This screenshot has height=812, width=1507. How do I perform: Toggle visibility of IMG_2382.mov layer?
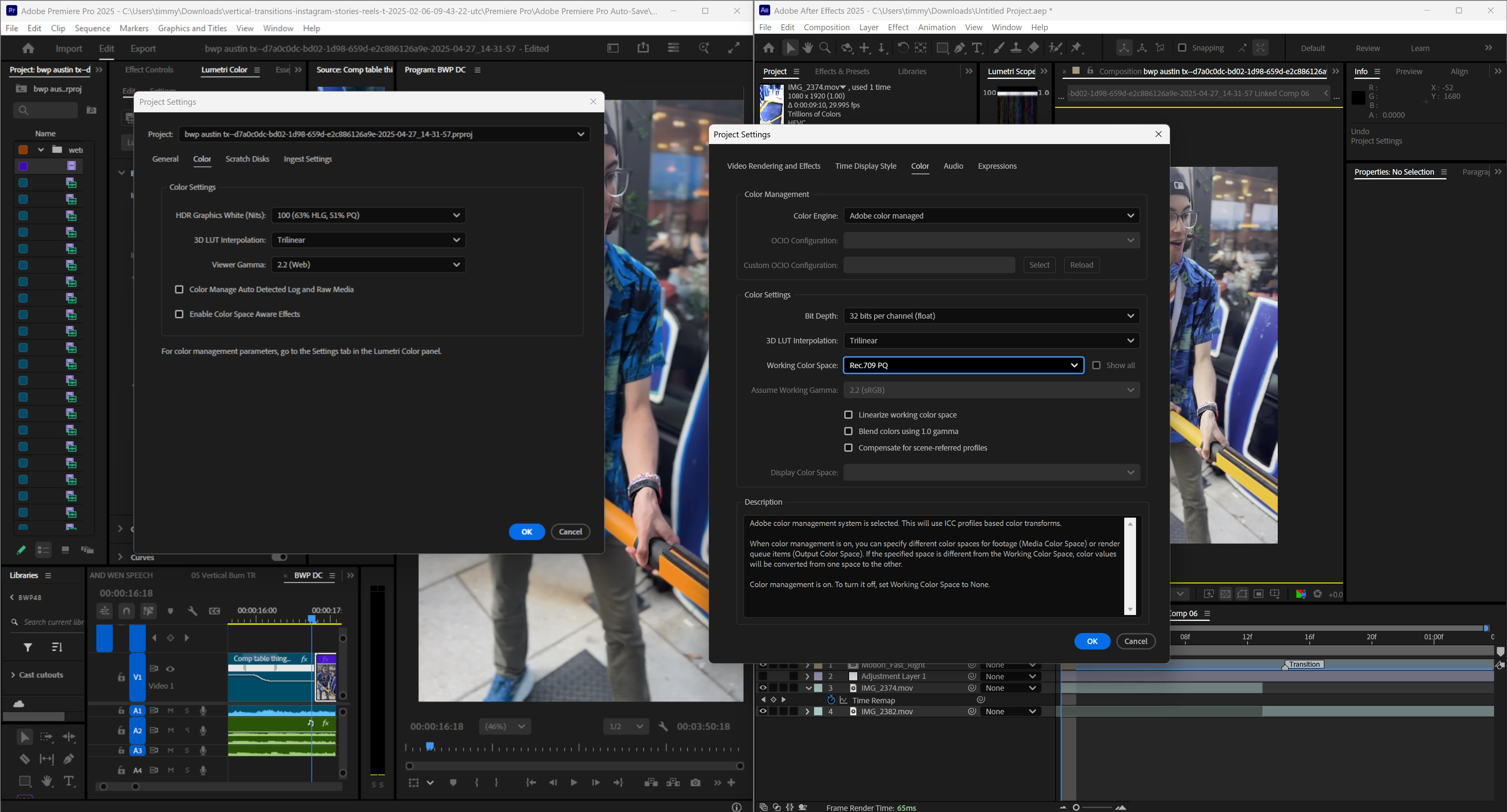coord(762,712)
